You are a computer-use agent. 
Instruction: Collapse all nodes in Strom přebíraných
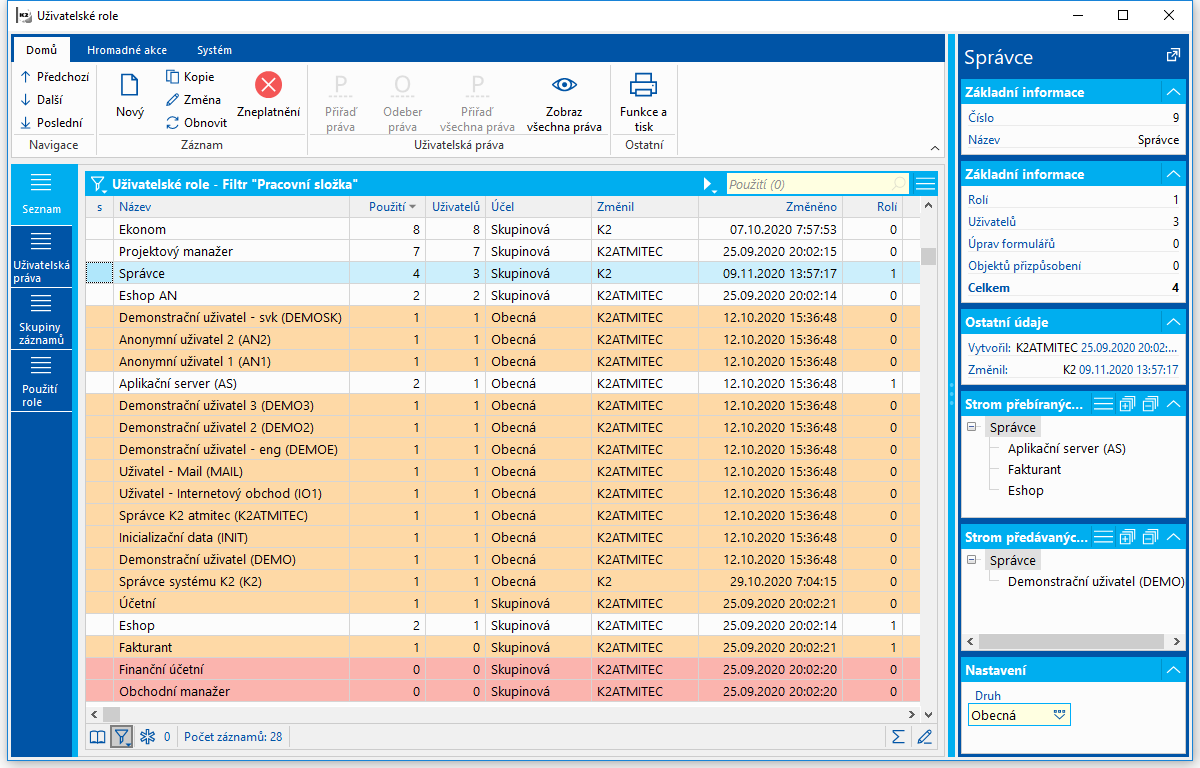1150,403
